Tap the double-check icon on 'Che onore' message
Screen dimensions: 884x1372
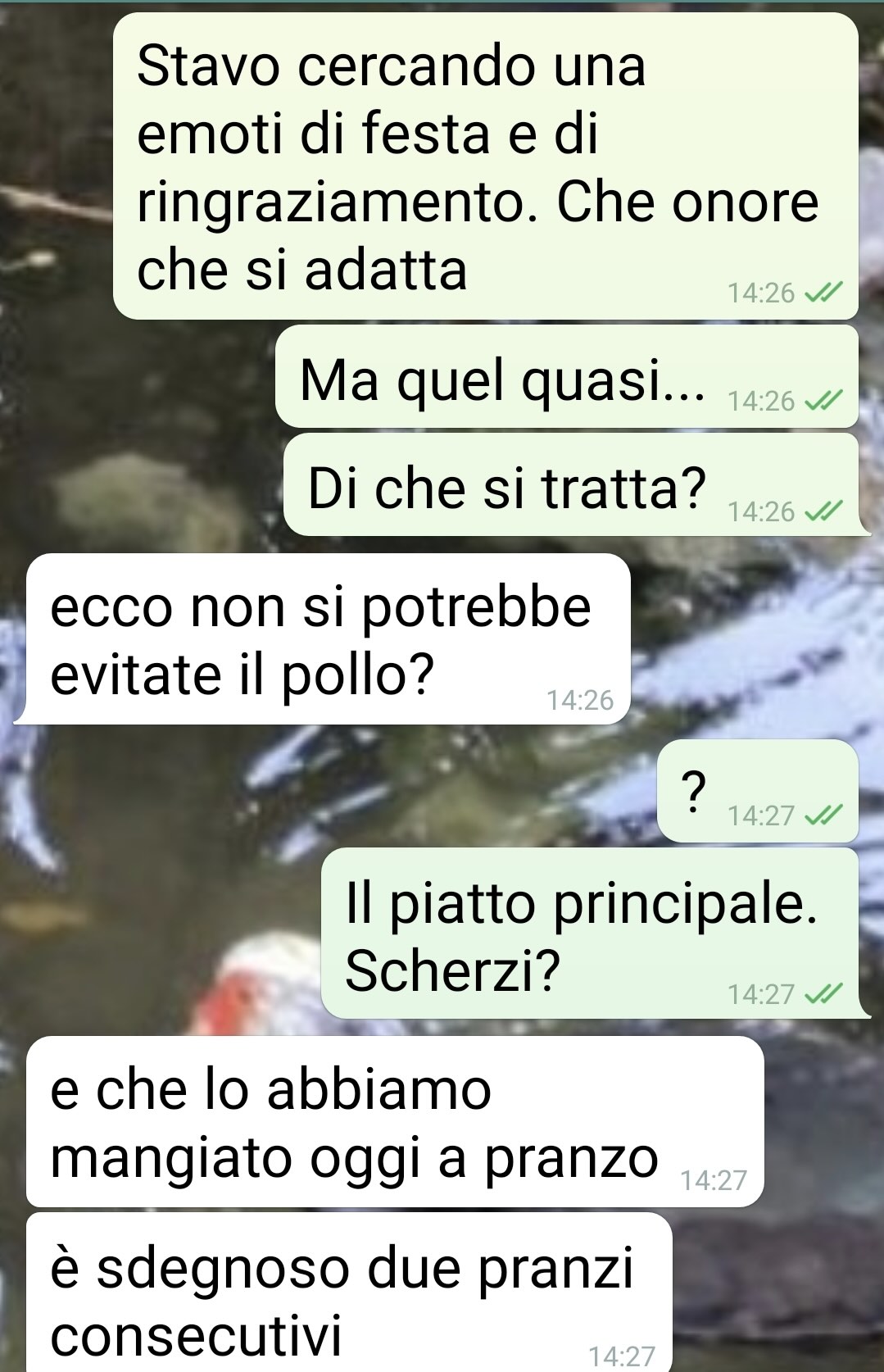tap(822, 292)
